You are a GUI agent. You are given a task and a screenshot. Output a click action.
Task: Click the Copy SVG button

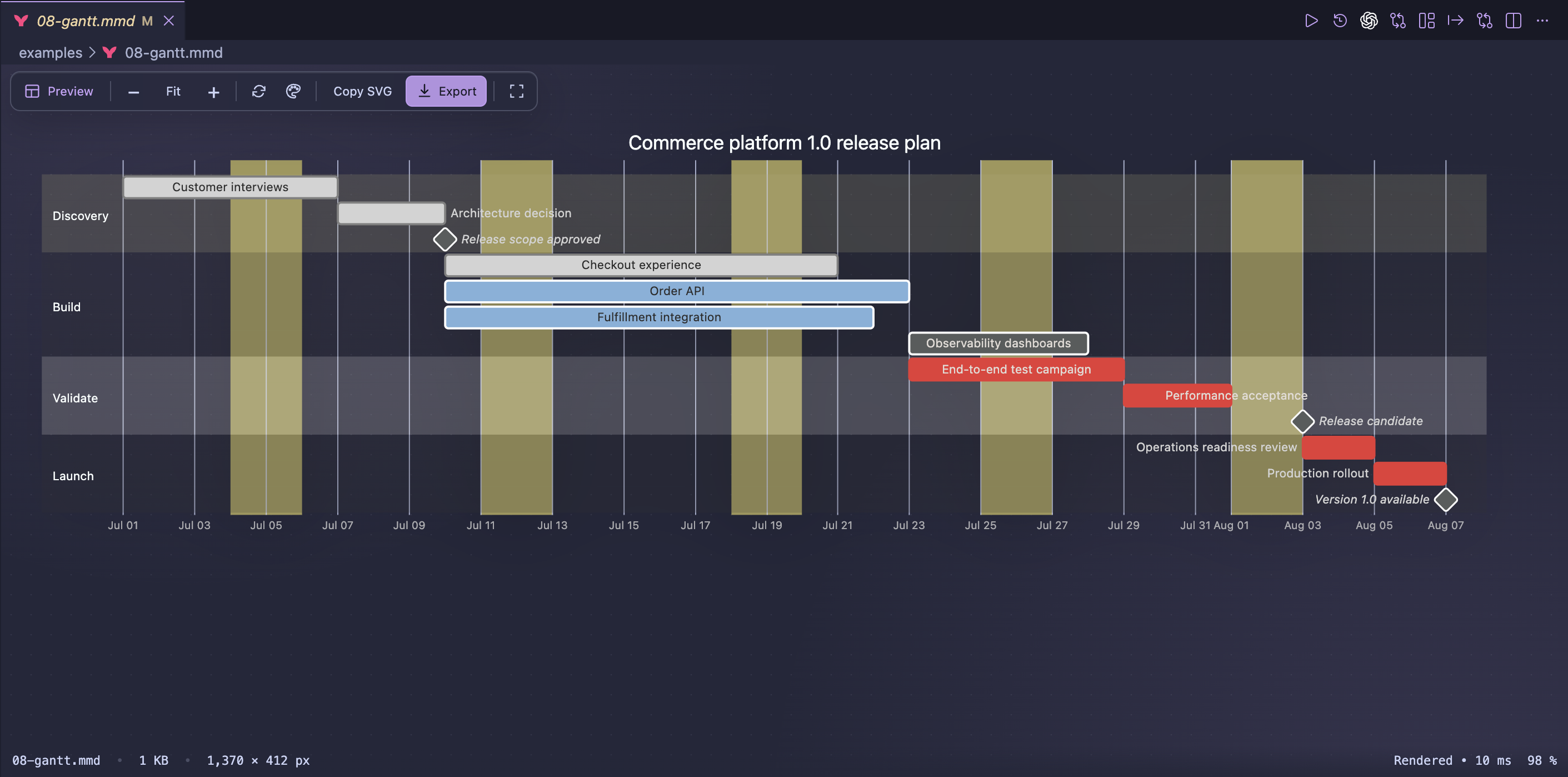click(363, 91)
